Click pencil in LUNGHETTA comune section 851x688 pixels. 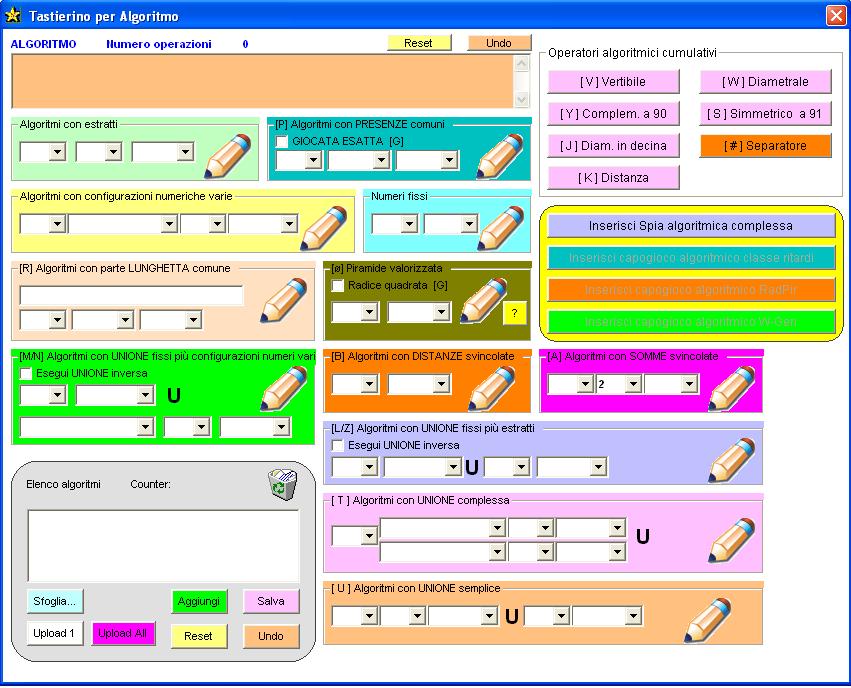[x=276, y=300]
